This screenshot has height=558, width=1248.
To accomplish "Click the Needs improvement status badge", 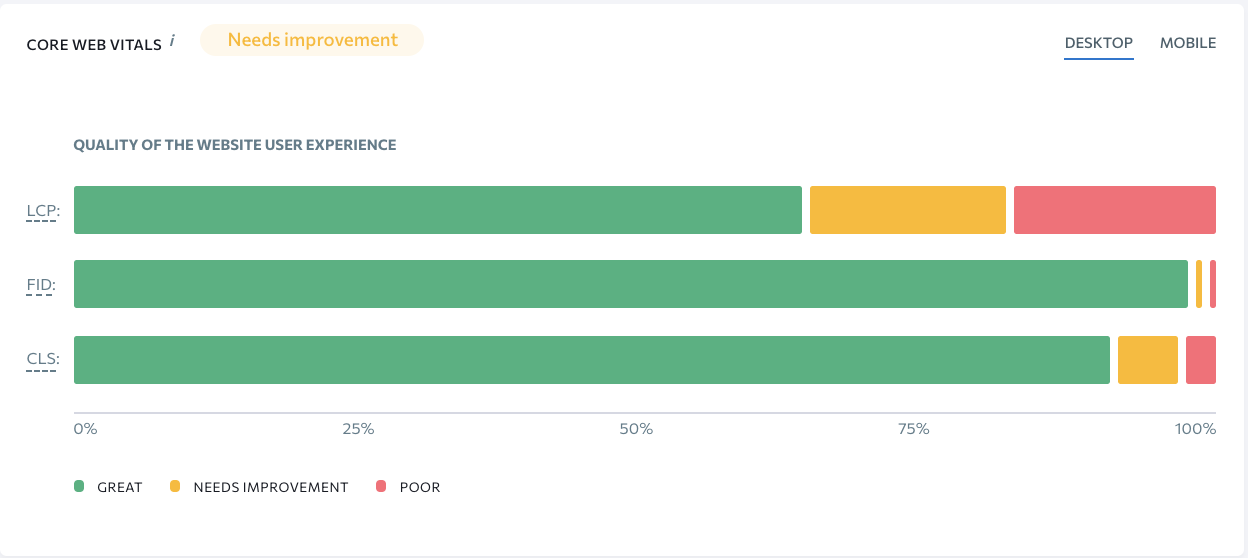I will point(312,40).
